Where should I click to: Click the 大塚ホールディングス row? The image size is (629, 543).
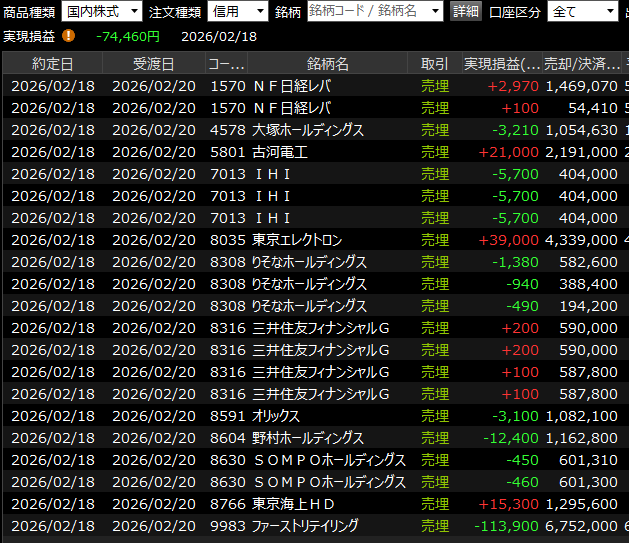tap(300, 130)
